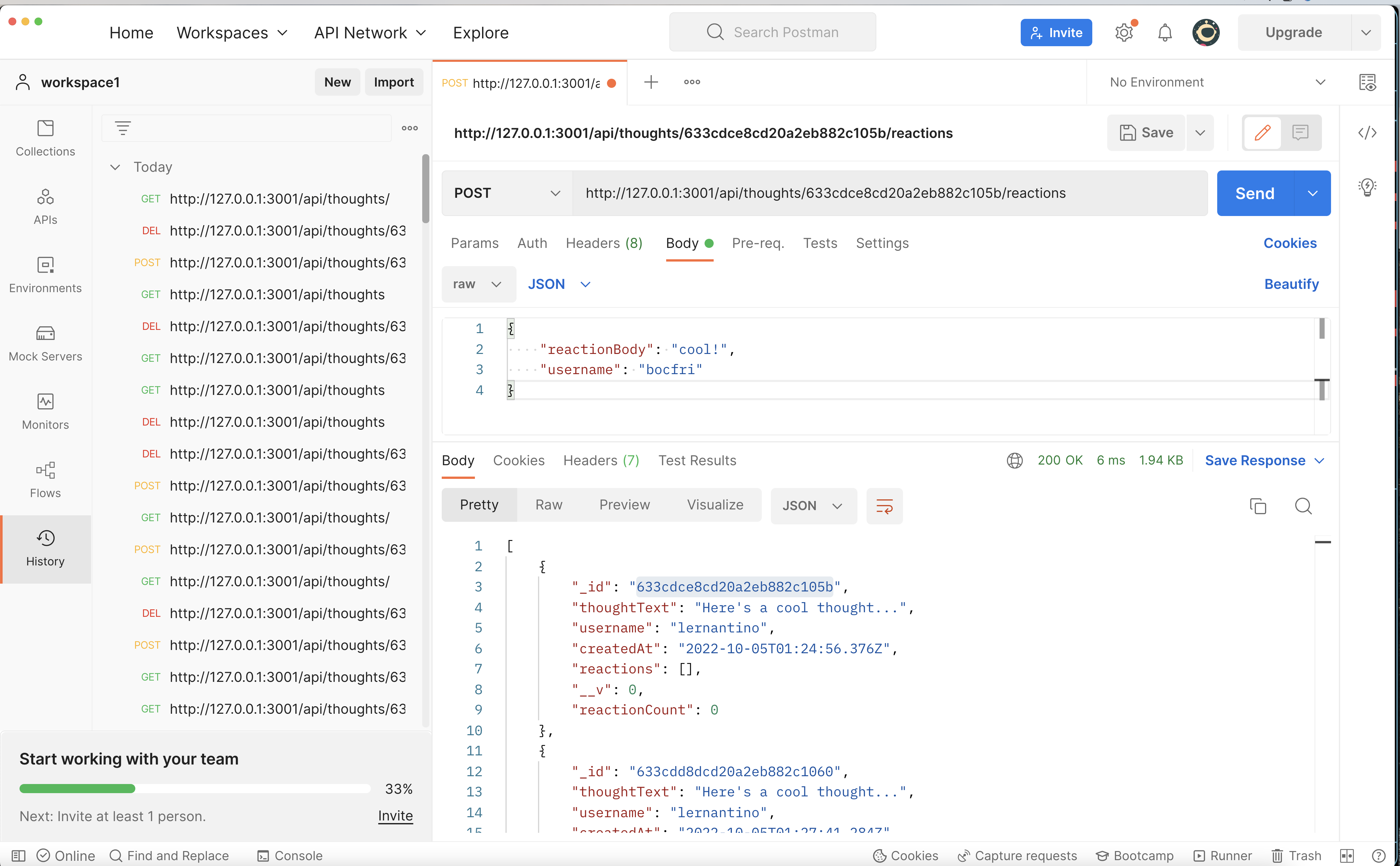Image resolution: width=1400 pixels, height=866 pixels.
Task: Open the Console from status bar
Action: tap(290, 856)
